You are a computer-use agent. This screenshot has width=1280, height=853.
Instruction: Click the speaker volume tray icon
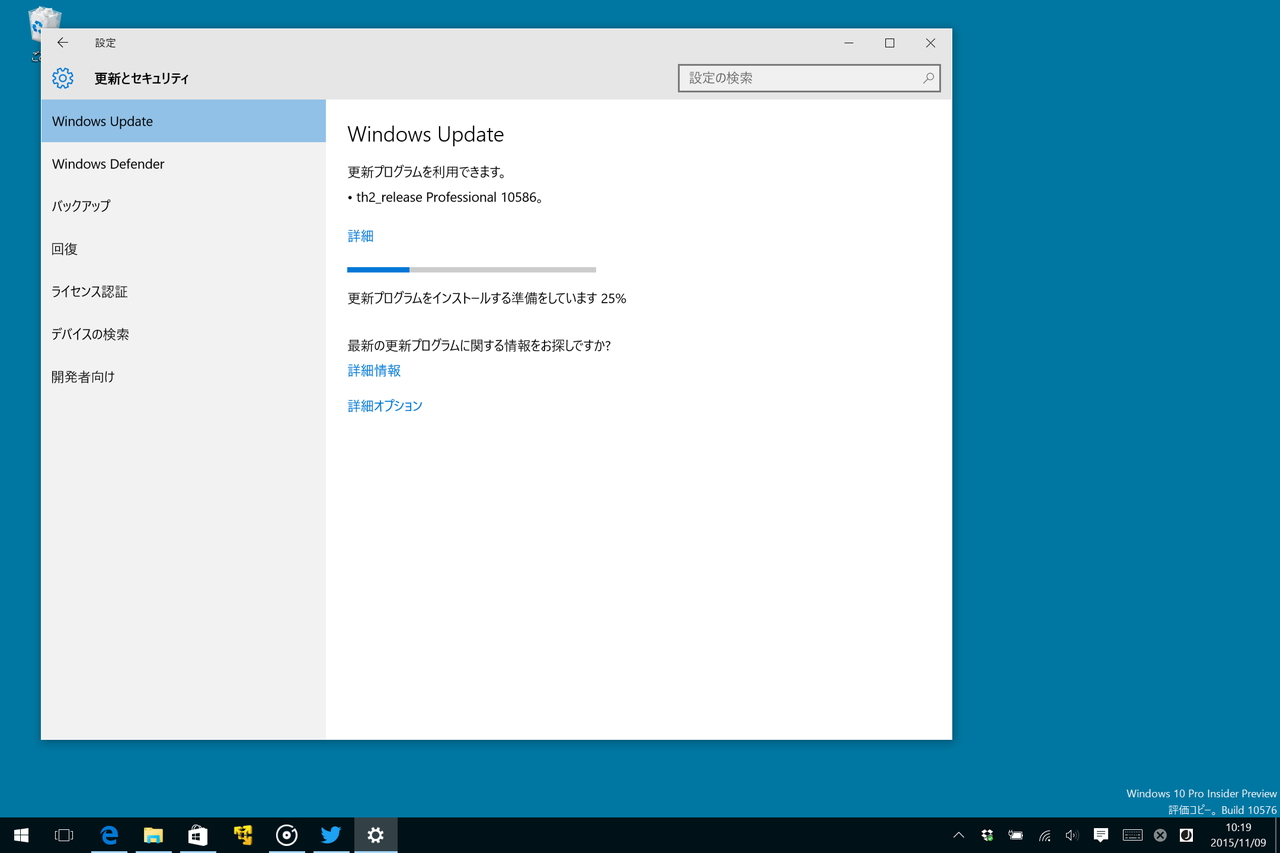point(1072,835)
